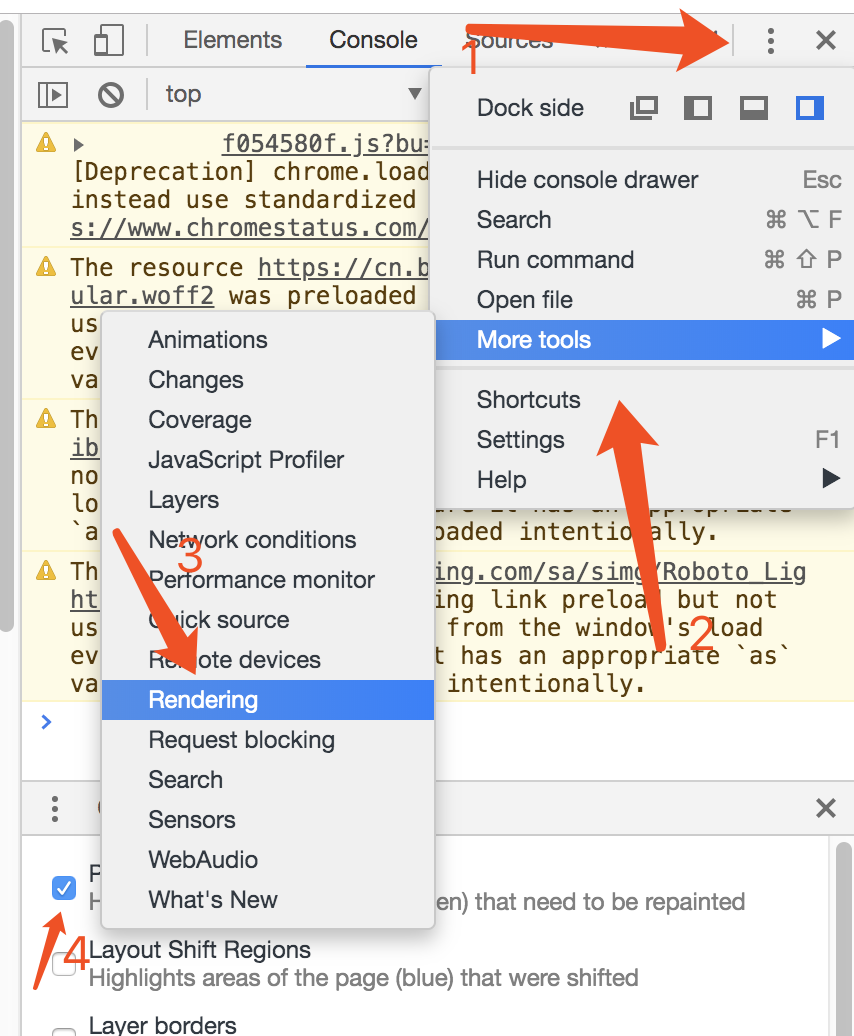The height and width of the screenshot is (1036, 854).
Task: Select Animations in More tools
Action: click(268, 340)
